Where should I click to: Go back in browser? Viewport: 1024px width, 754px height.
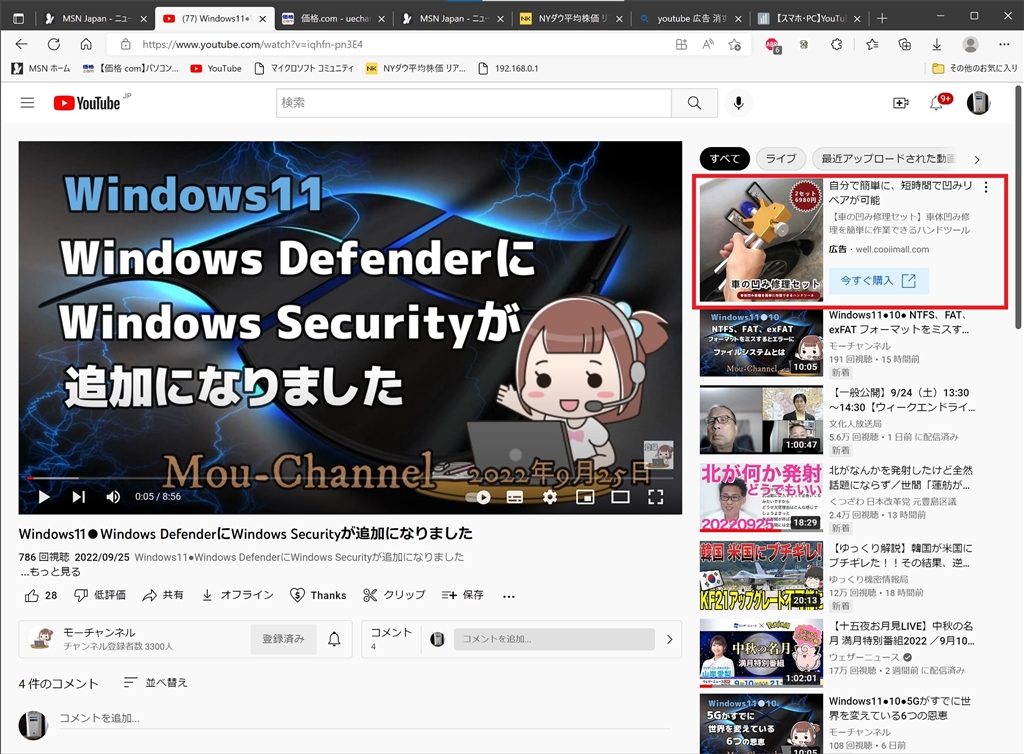(x=22, y=44)
